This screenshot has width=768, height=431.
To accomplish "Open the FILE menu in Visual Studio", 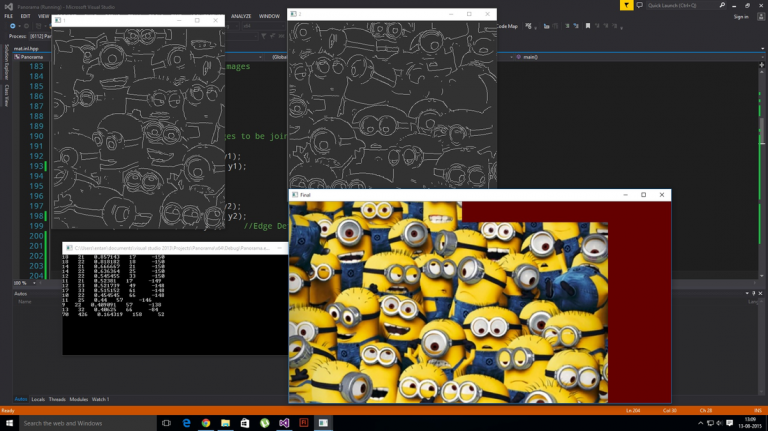I will coord(8,16).
